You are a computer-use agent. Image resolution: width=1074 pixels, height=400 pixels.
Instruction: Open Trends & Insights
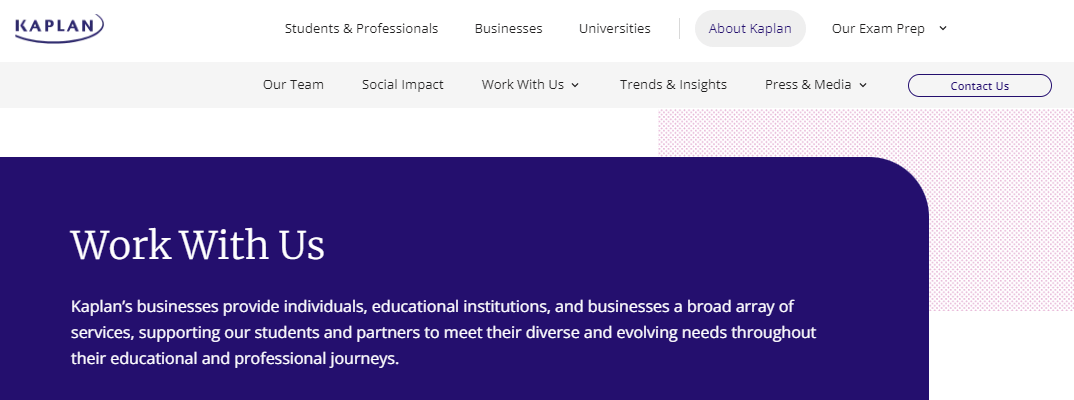click(673, 85)
